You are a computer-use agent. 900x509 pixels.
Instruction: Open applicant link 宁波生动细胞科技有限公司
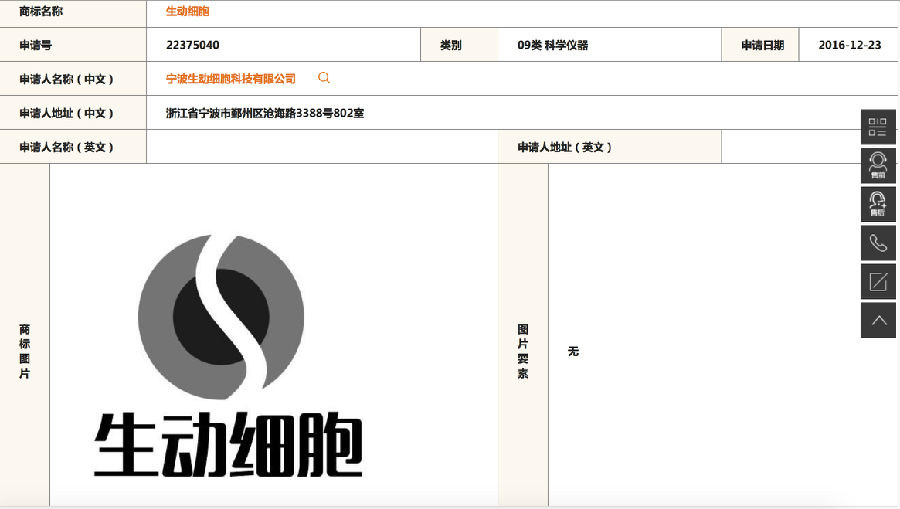(231, 79)
